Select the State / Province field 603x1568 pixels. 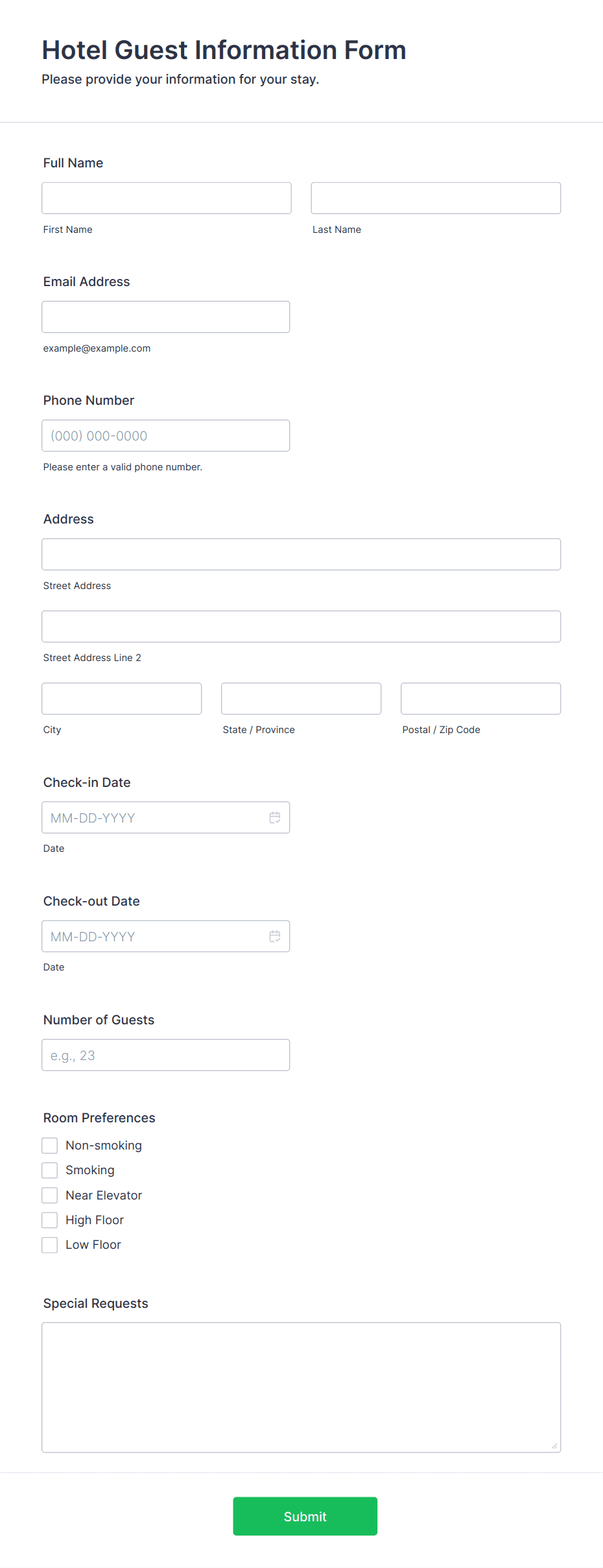coord(301,698)
